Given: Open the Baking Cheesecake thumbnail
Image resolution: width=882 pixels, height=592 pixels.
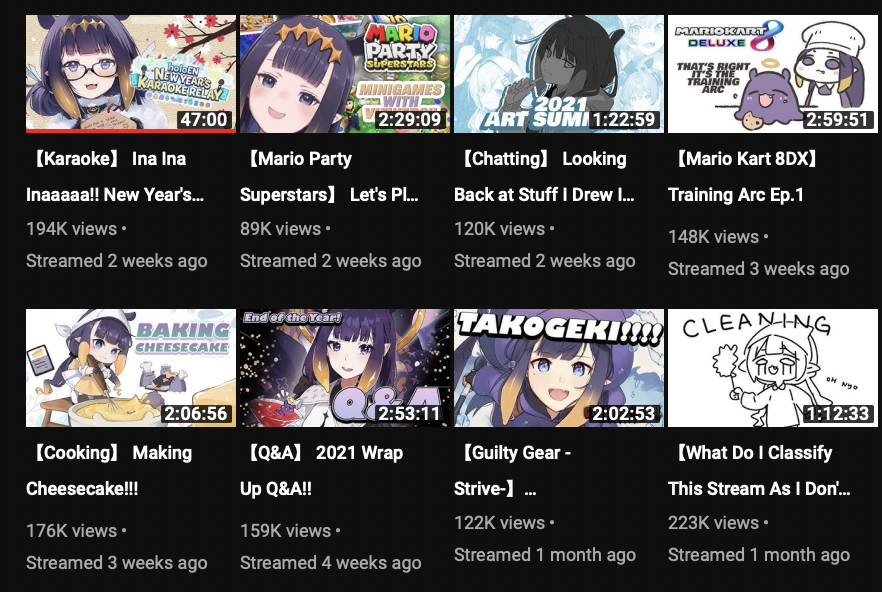Looking at the screenshot, I should (x=130, y=367).
